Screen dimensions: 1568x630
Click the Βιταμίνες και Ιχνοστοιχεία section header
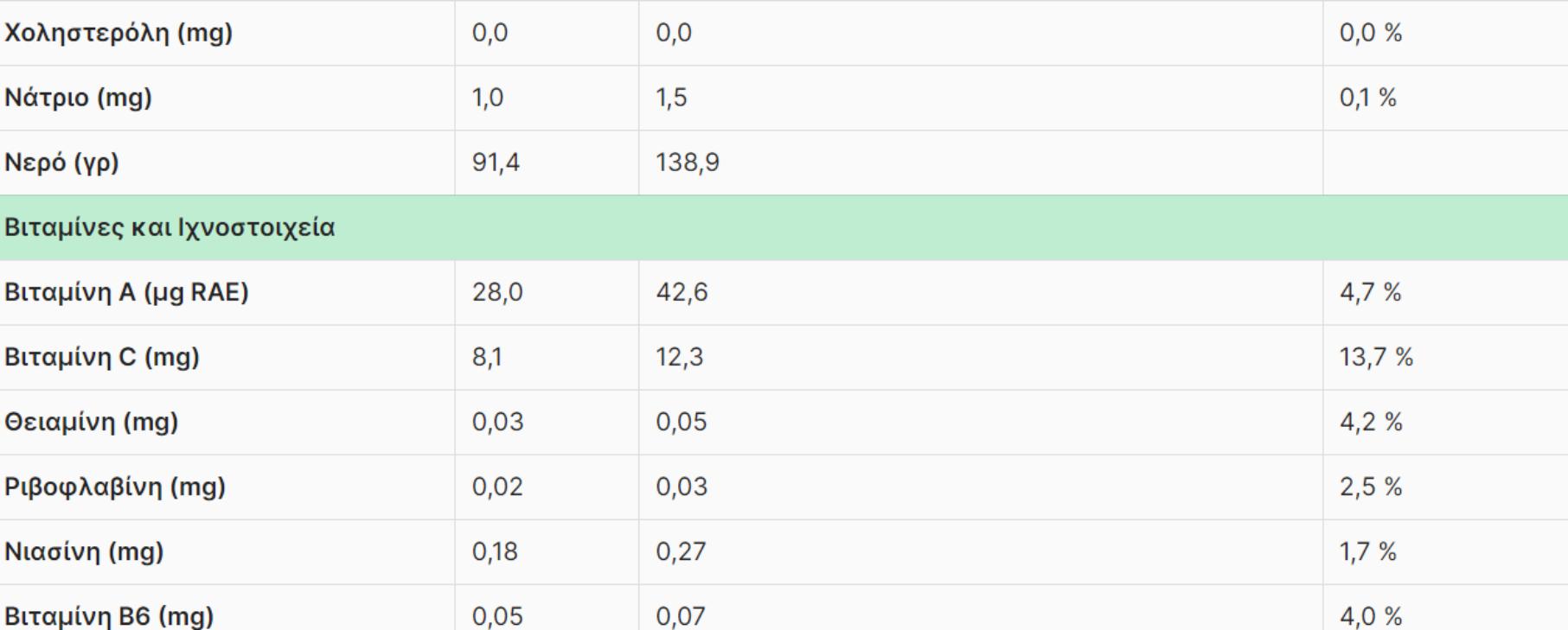point(170,227)
